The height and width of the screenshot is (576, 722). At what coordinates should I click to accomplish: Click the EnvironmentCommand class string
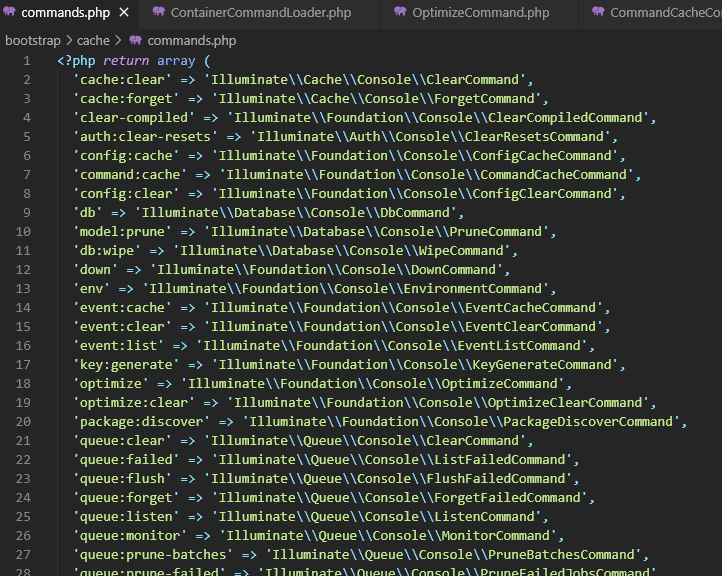[345, 289]
